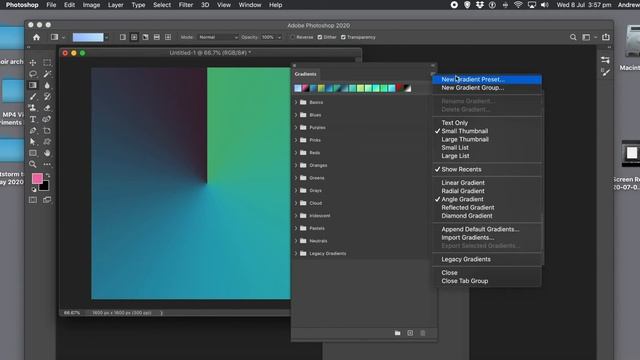This screenshot has height=360, width=640.
Task: Open the workspace switcher icon
Action: (x=586, y=37)
